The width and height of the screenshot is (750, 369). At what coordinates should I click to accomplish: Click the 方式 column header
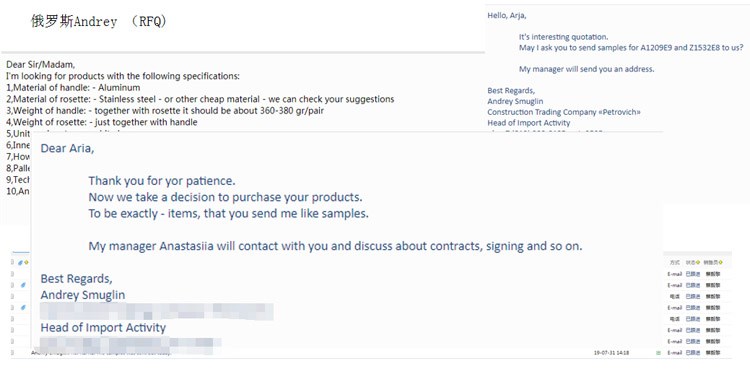[675, 262]
